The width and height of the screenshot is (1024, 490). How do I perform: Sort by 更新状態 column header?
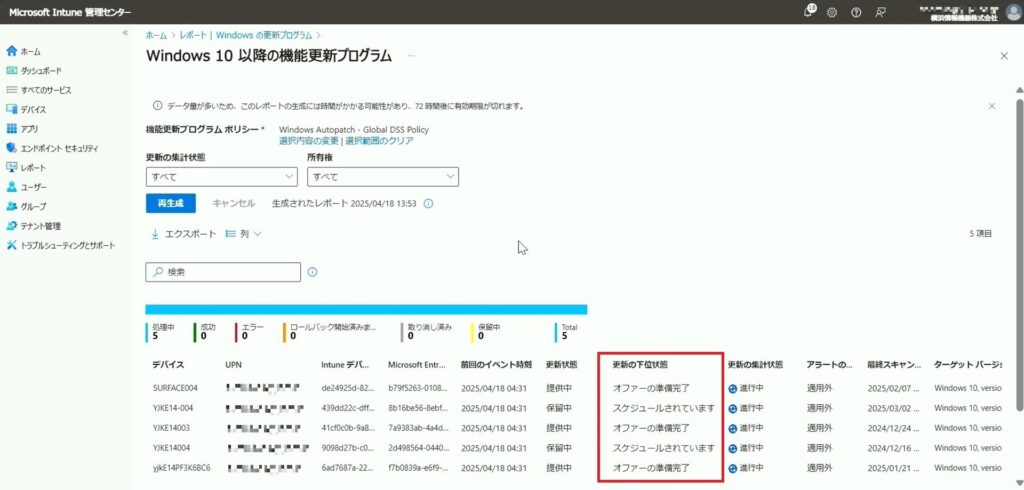(562, 365)
